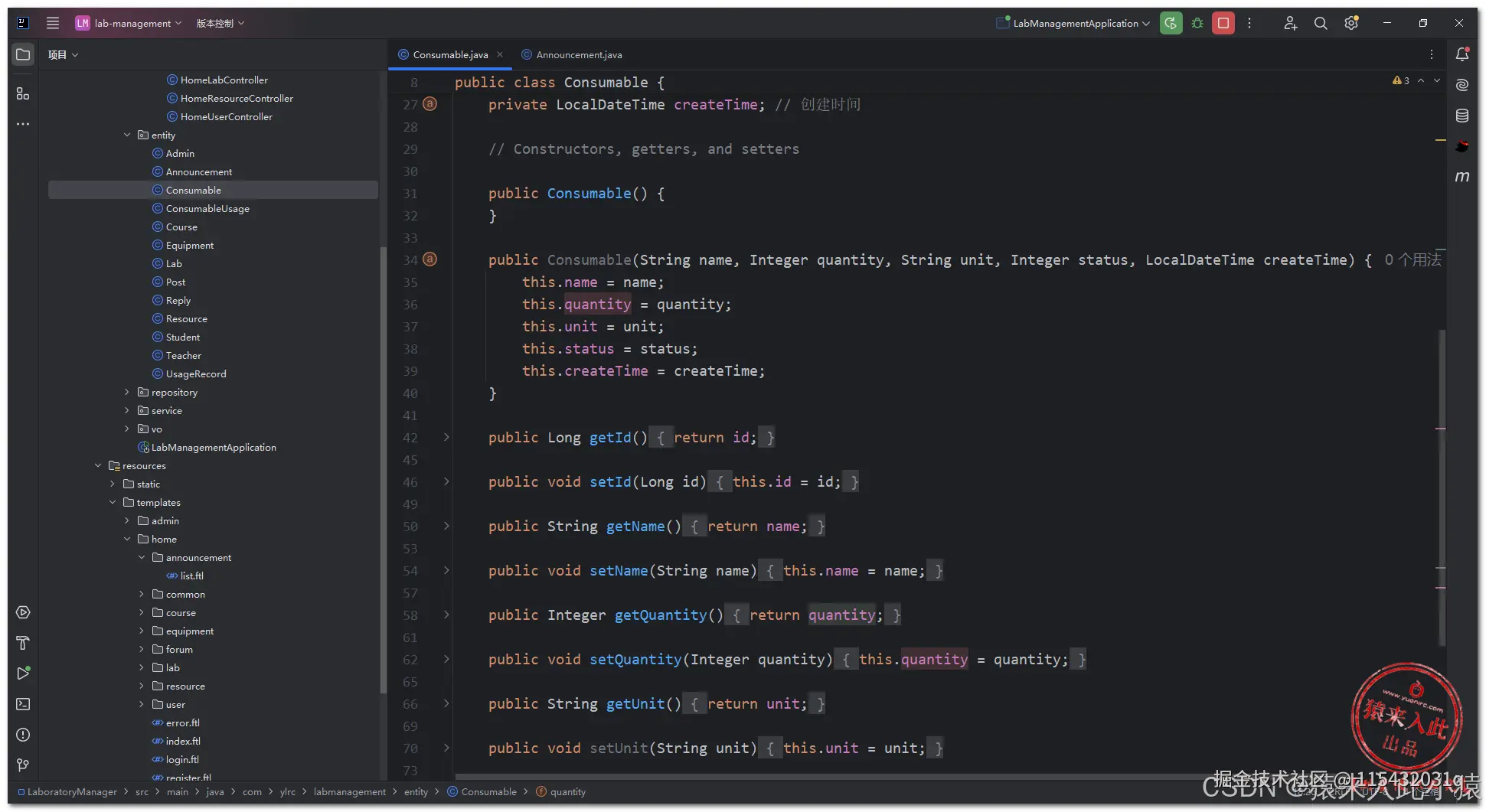Open editor tab options menu
Image resolution: width=1486 pixels, height=812 pixels.
(x=1432, y=54)
